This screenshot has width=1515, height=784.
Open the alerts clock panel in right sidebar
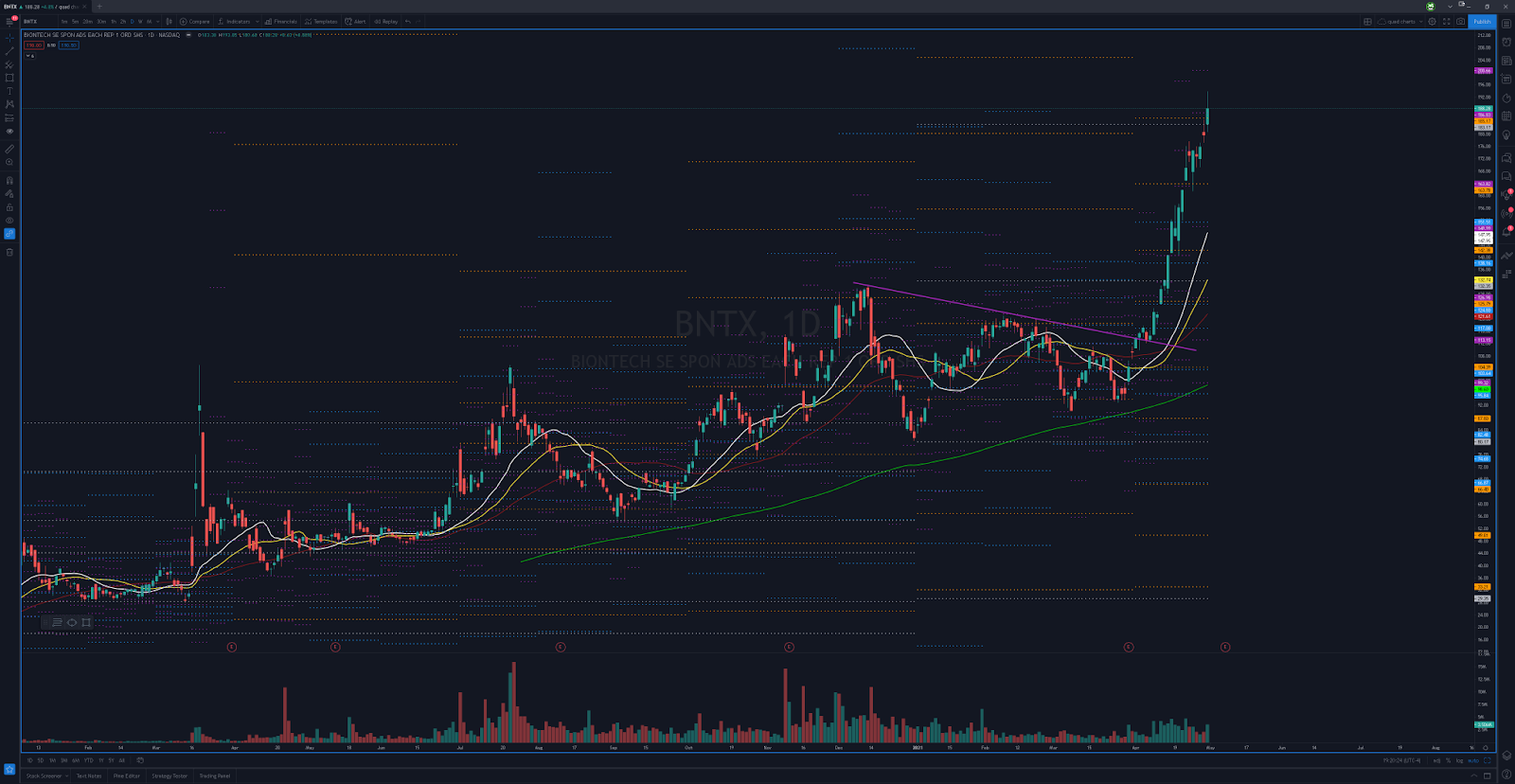click(x=1506, y=42)
